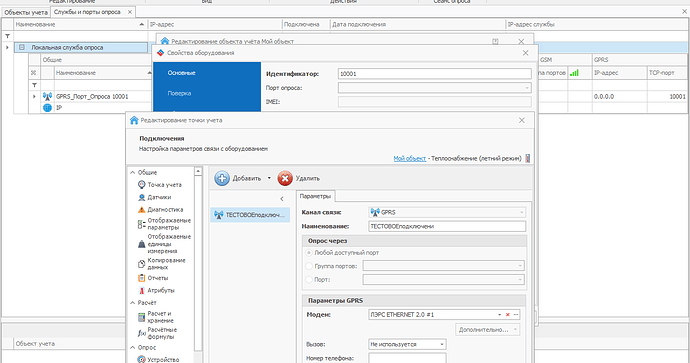
Task: Click the Идентификатор field with 10001
Action: 435,74
